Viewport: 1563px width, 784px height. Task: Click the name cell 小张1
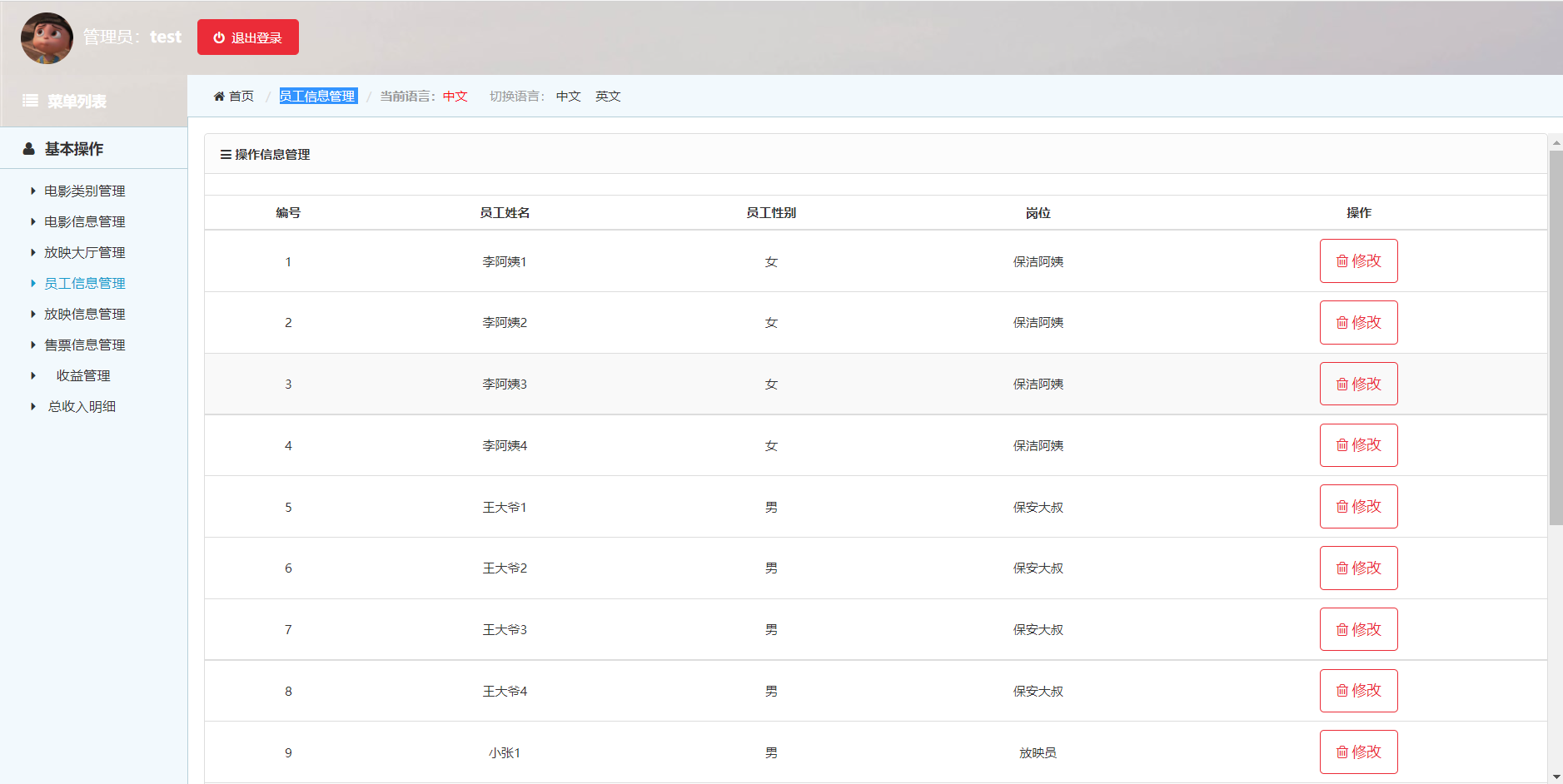pos(505,753)
